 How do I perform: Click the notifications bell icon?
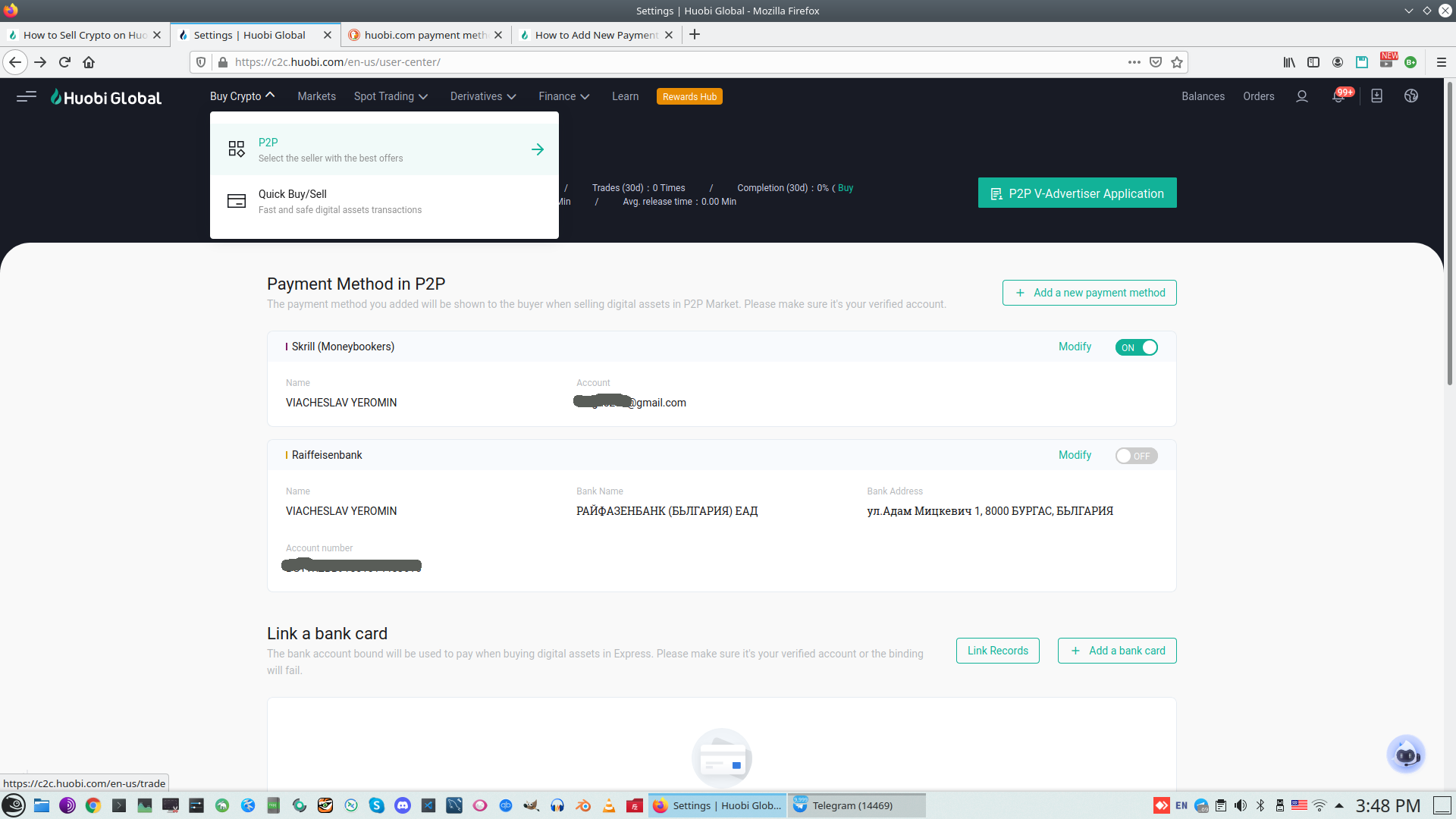[1338, 97]
